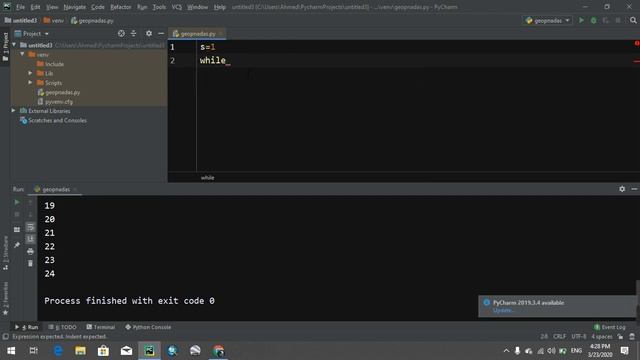Image resolution: width=640 pixels, height=360 pixels.
Task: Expand the Lib folder
Action: 30,73
